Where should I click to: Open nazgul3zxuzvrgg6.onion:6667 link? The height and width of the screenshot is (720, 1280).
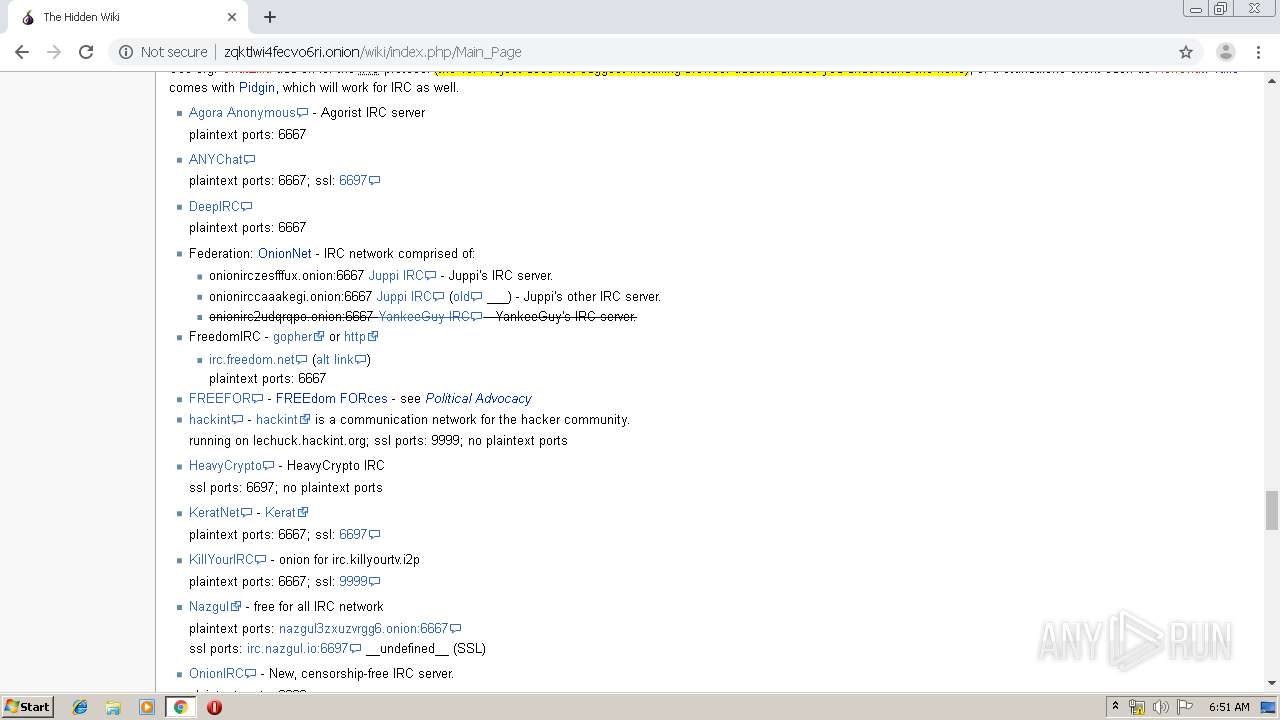(370, 629)
